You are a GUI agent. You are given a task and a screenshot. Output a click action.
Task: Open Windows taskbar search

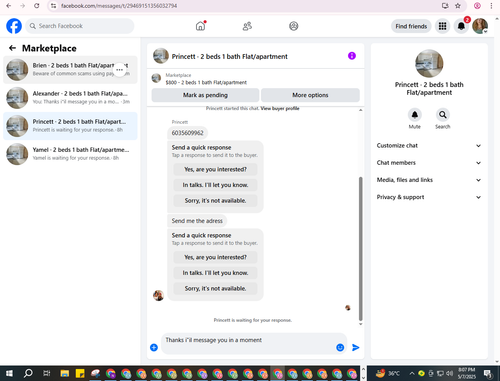[28, 373]
